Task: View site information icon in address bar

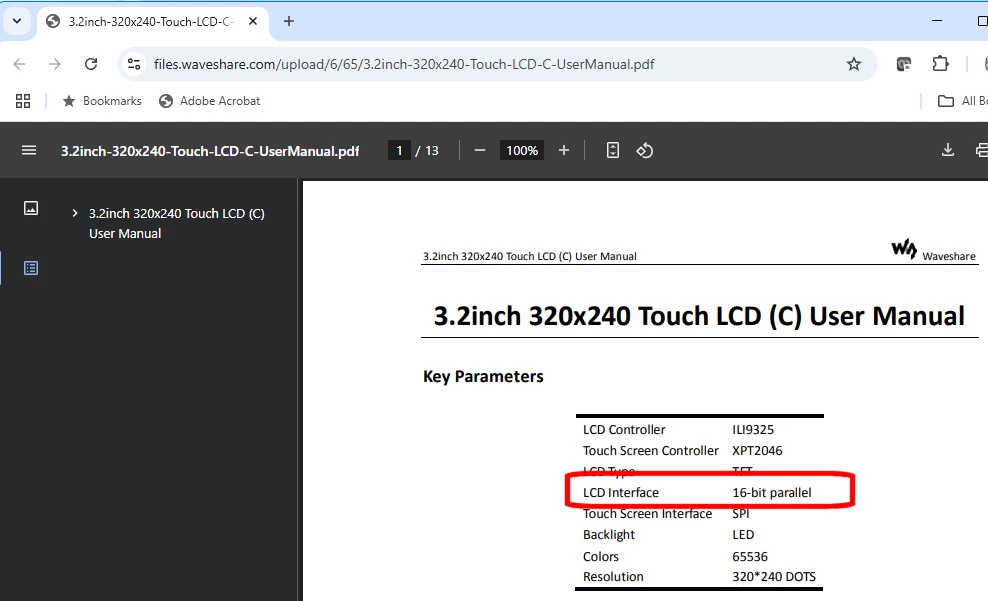Action: [x=134, y=64]
